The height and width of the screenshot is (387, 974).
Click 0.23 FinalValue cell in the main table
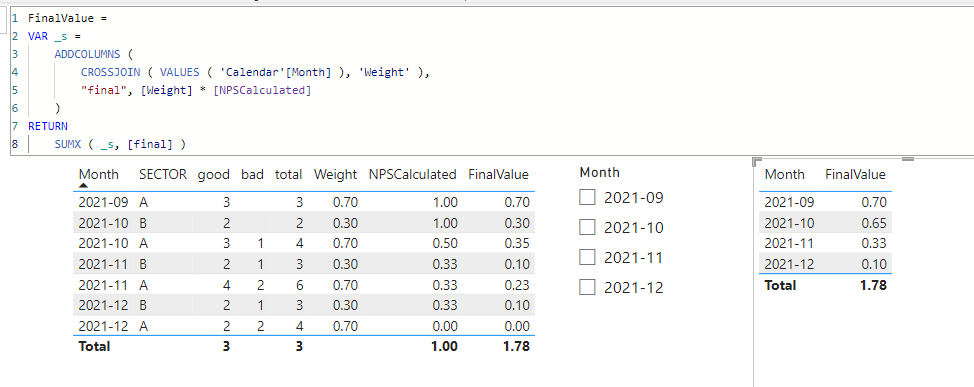tap(517, 285)
